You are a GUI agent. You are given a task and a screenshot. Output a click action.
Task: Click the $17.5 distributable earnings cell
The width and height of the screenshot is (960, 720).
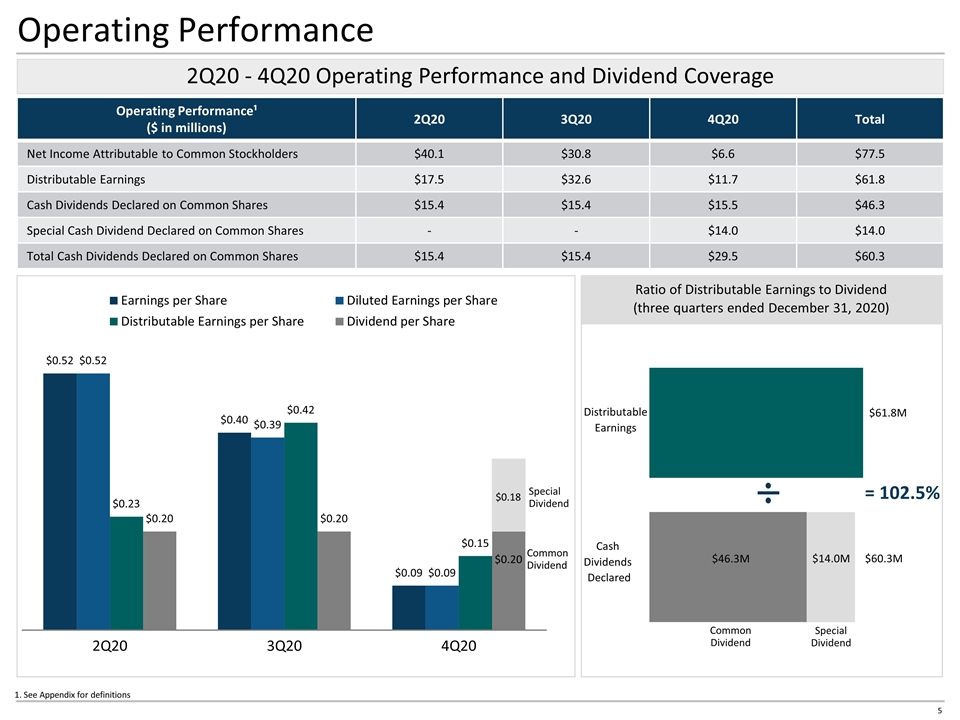429,180
